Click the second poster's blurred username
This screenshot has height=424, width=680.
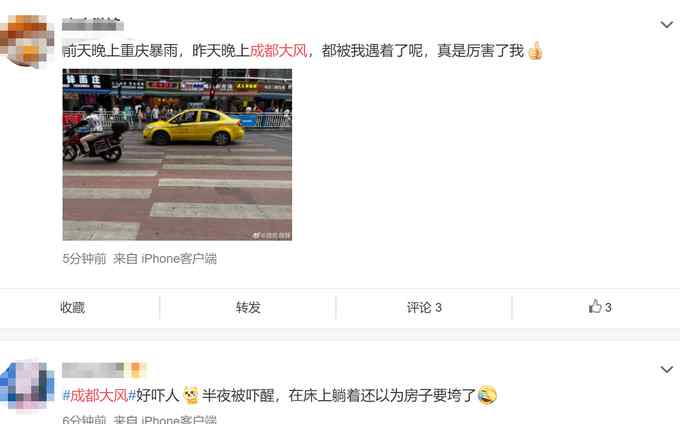click(x=93, y=370)
